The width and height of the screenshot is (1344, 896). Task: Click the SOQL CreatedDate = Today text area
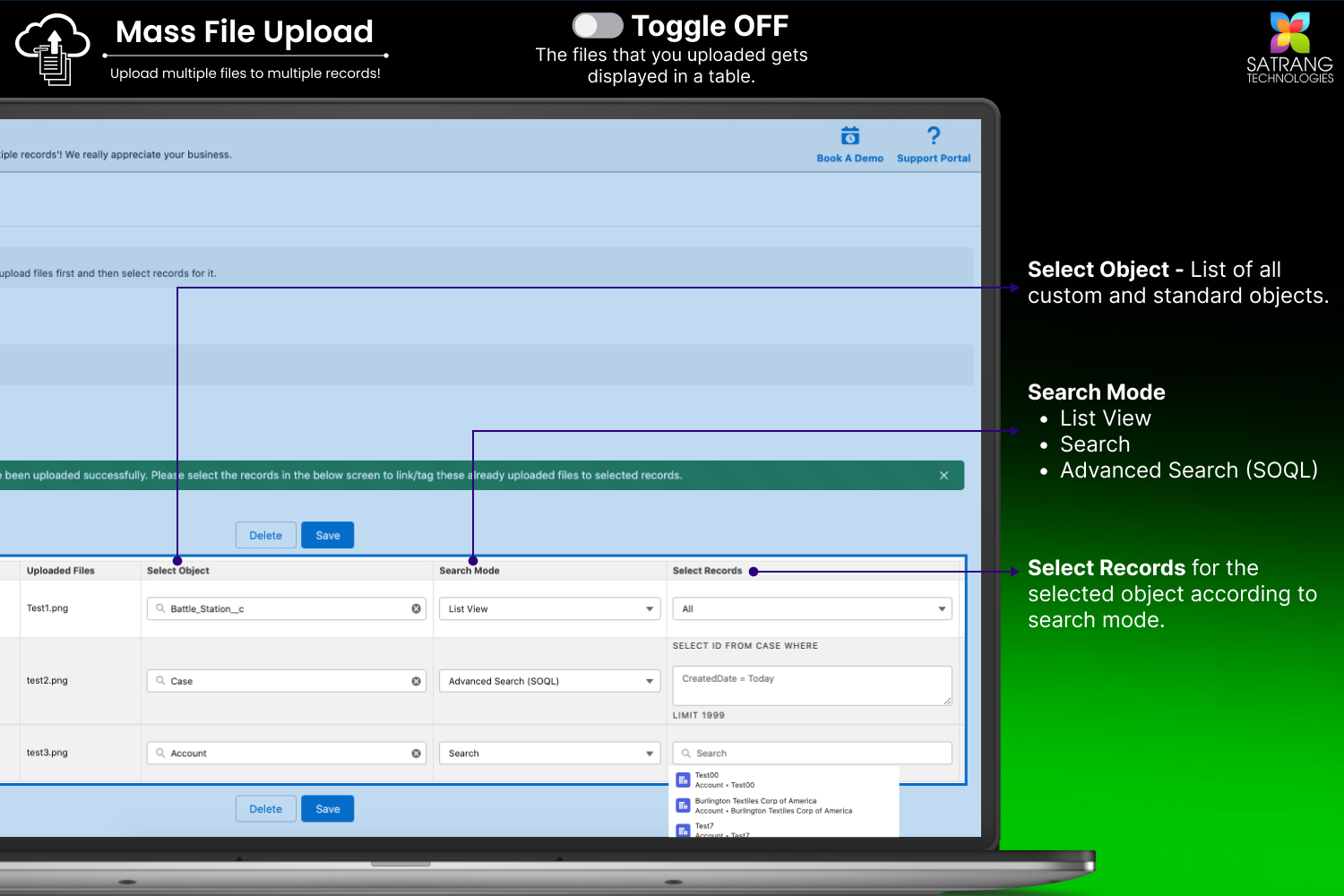click(812, 685)
